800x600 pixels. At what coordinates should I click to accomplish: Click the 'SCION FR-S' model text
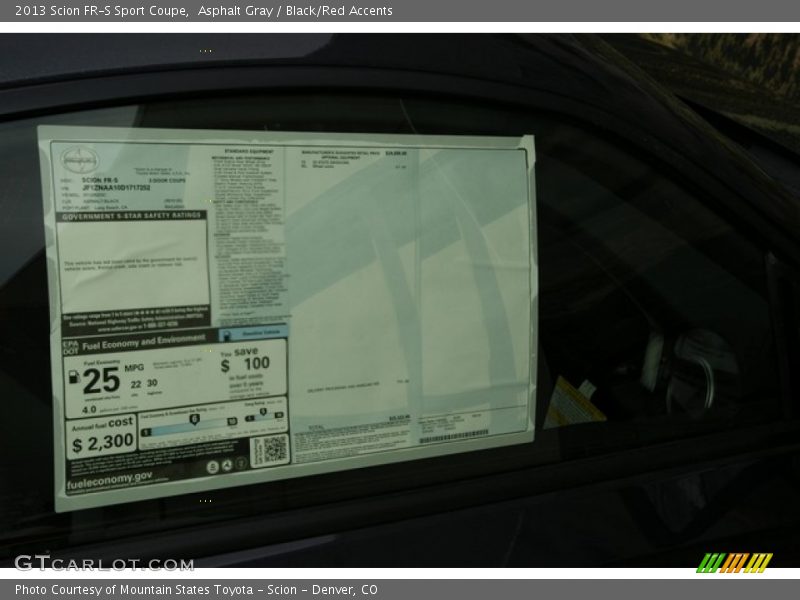click(99, 180)
